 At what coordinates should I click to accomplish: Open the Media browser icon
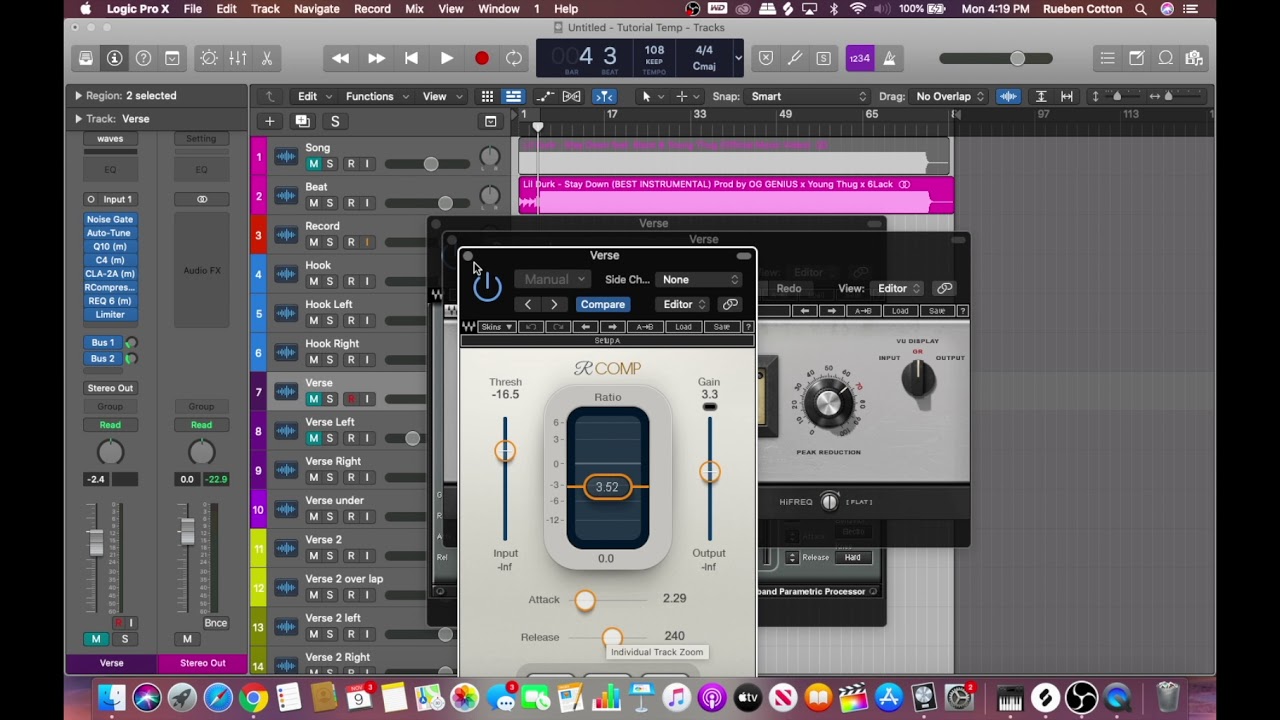[x=1194, y=58]
